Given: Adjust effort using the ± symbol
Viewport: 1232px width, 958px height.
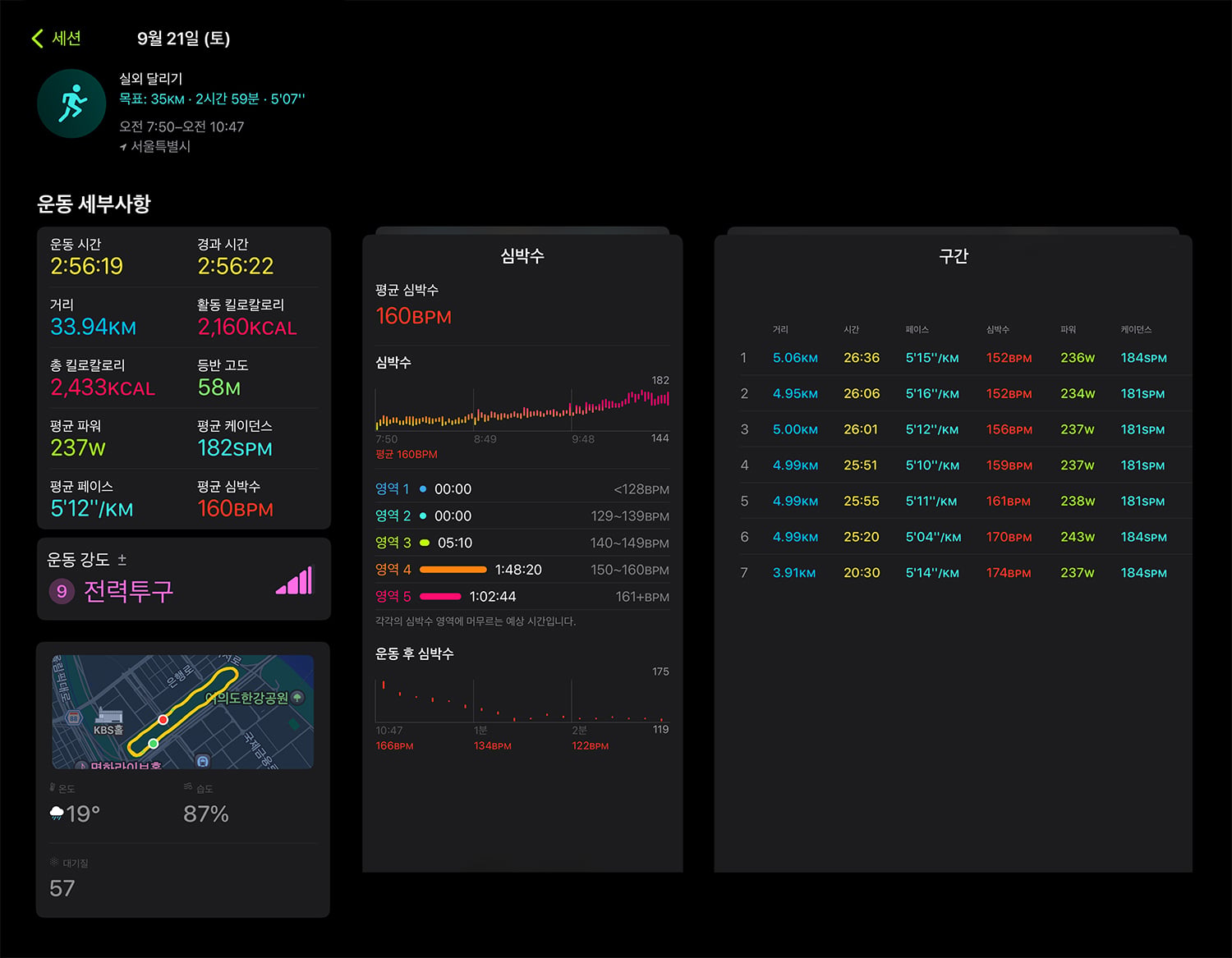Looking at the screenshot, I should pos(122,559).
